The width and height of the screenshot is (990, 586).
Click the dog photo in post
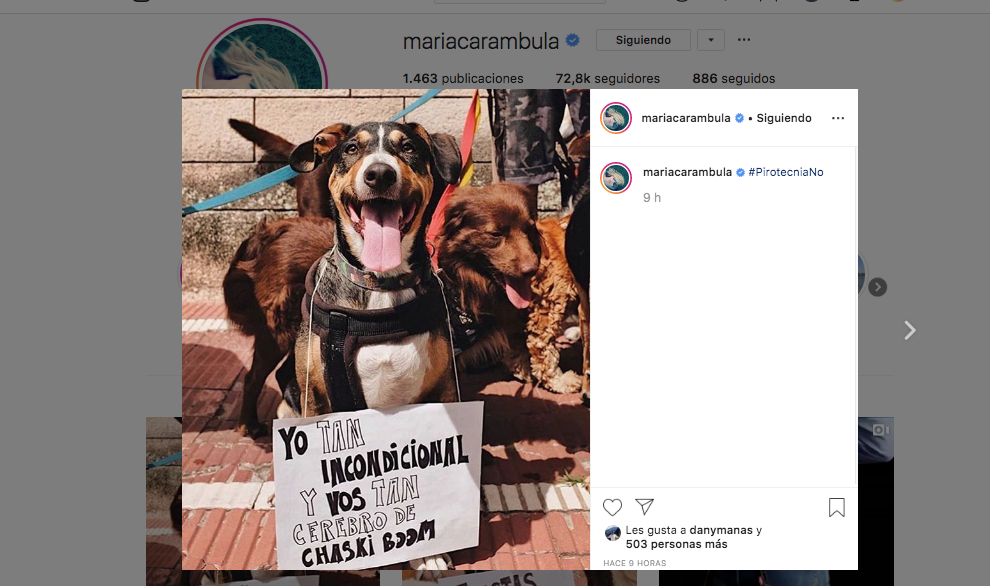click(x=386, y=329)
